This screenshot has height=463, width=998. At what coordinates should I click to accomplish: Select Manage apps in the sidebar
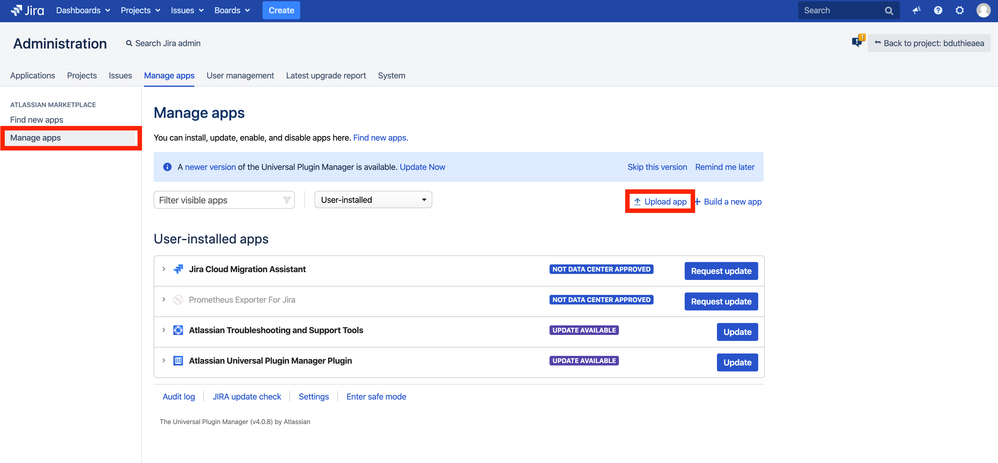[x=70, y=138]
